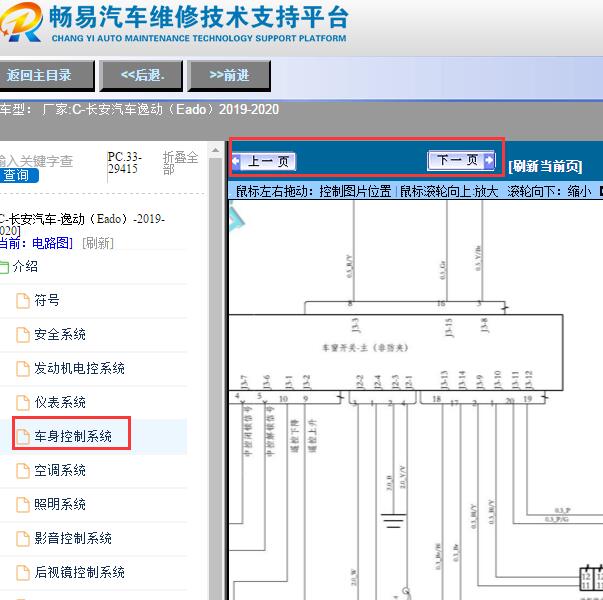Viewport: 603px width, 600px height.
Task: Click the 车型 vehicle model text line
Action: [x=139, y=110]
